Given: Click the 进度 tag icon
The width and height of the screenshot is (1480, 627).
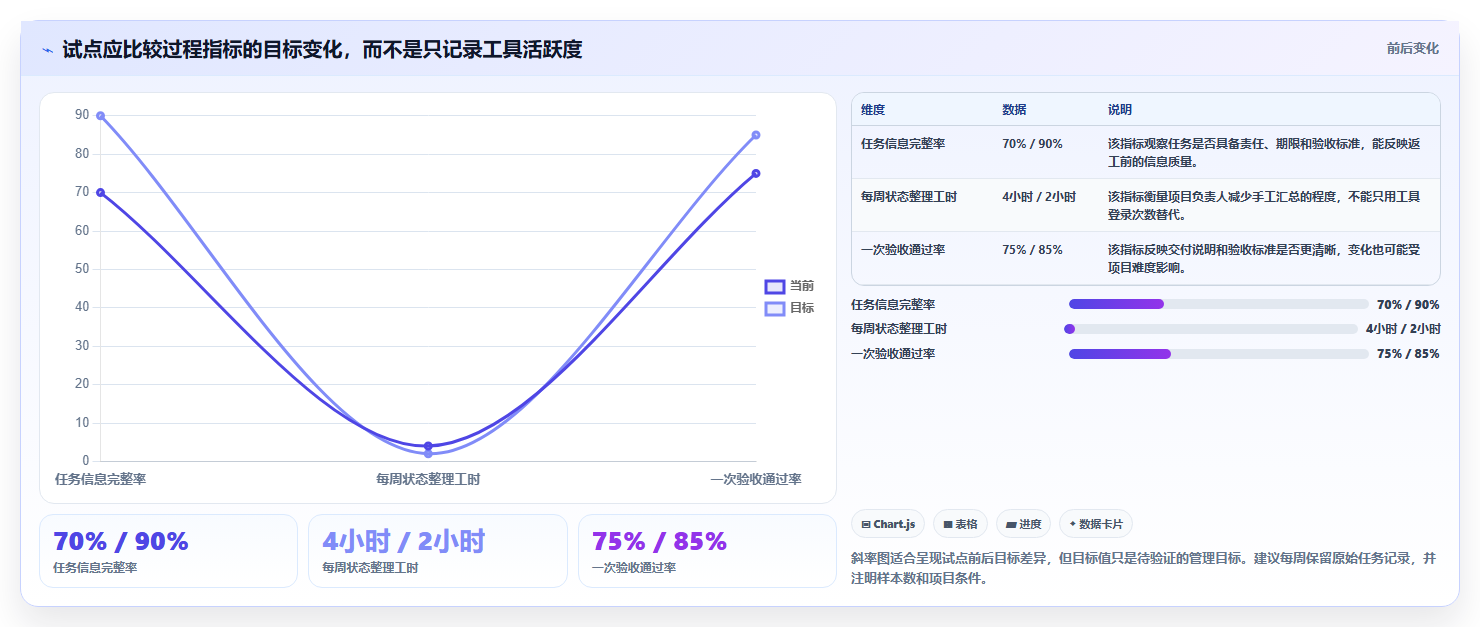Looking at the screenshot, I should [1011, 524].
